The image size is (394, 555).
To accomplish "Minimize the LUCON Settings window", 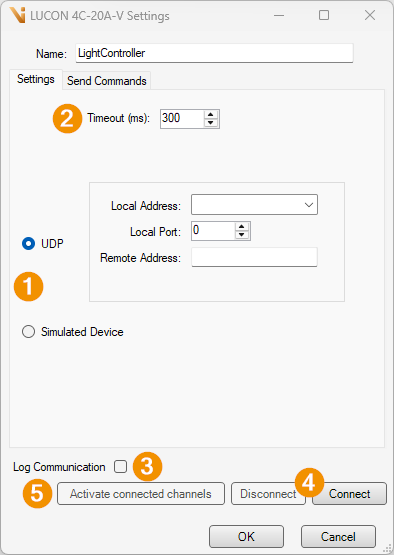I will [279, 15].
